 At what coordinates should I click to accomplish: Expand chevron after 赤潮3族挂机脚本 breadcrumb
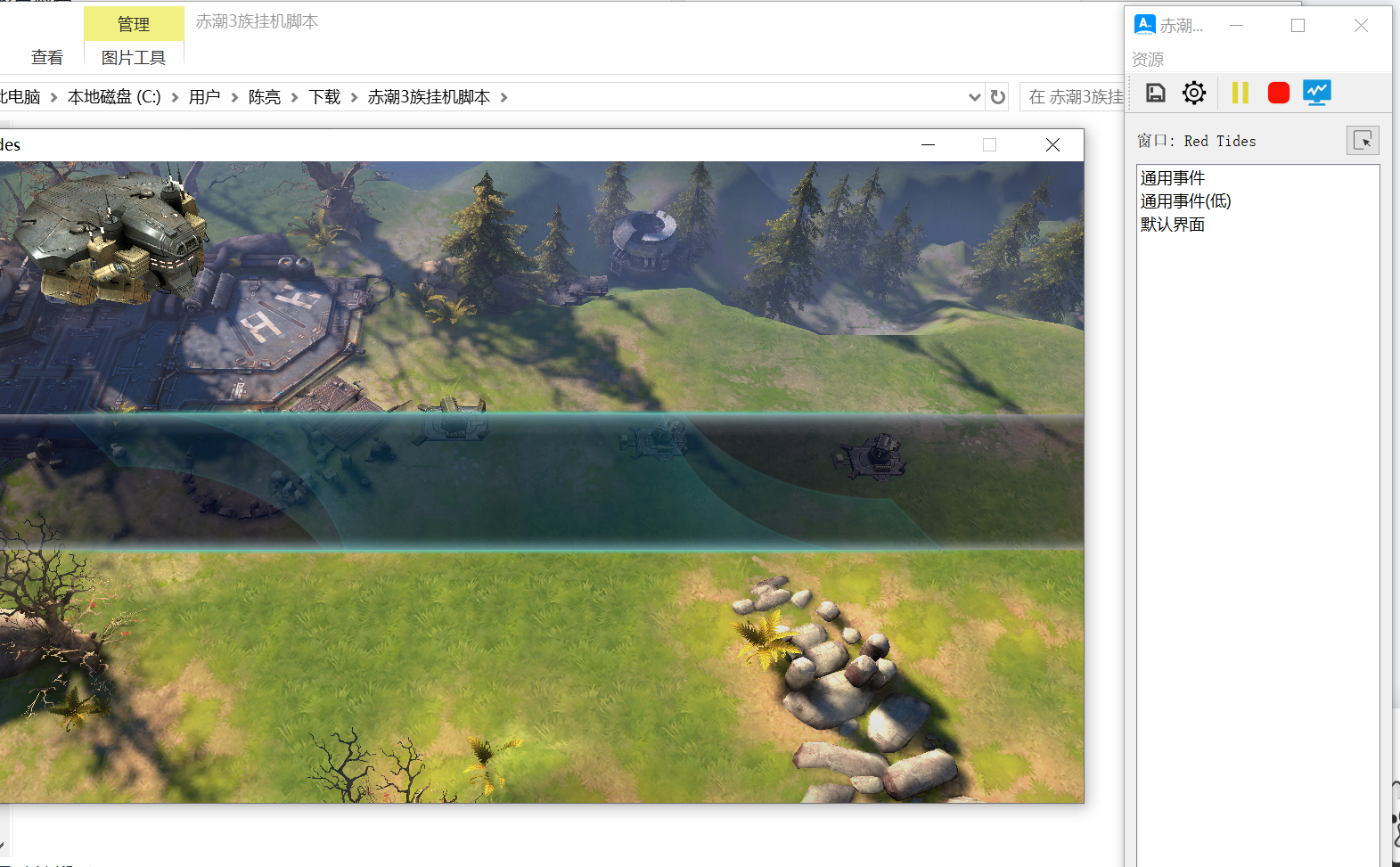pos(504,97)
